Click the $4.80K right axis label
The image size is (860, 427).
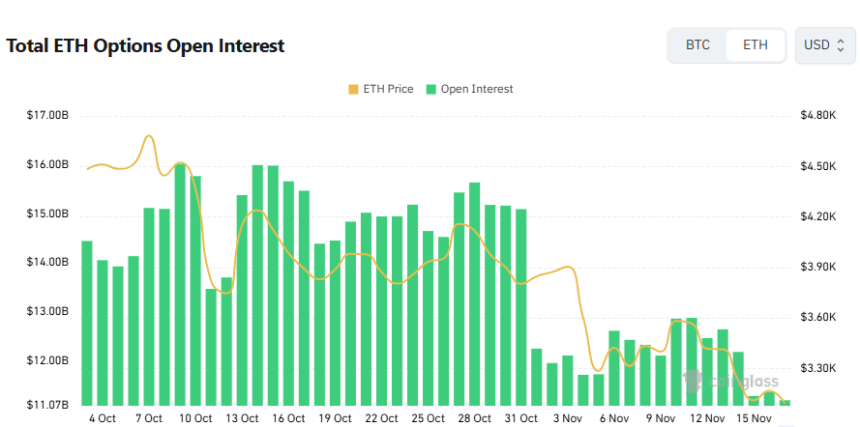tap(818, 116)
